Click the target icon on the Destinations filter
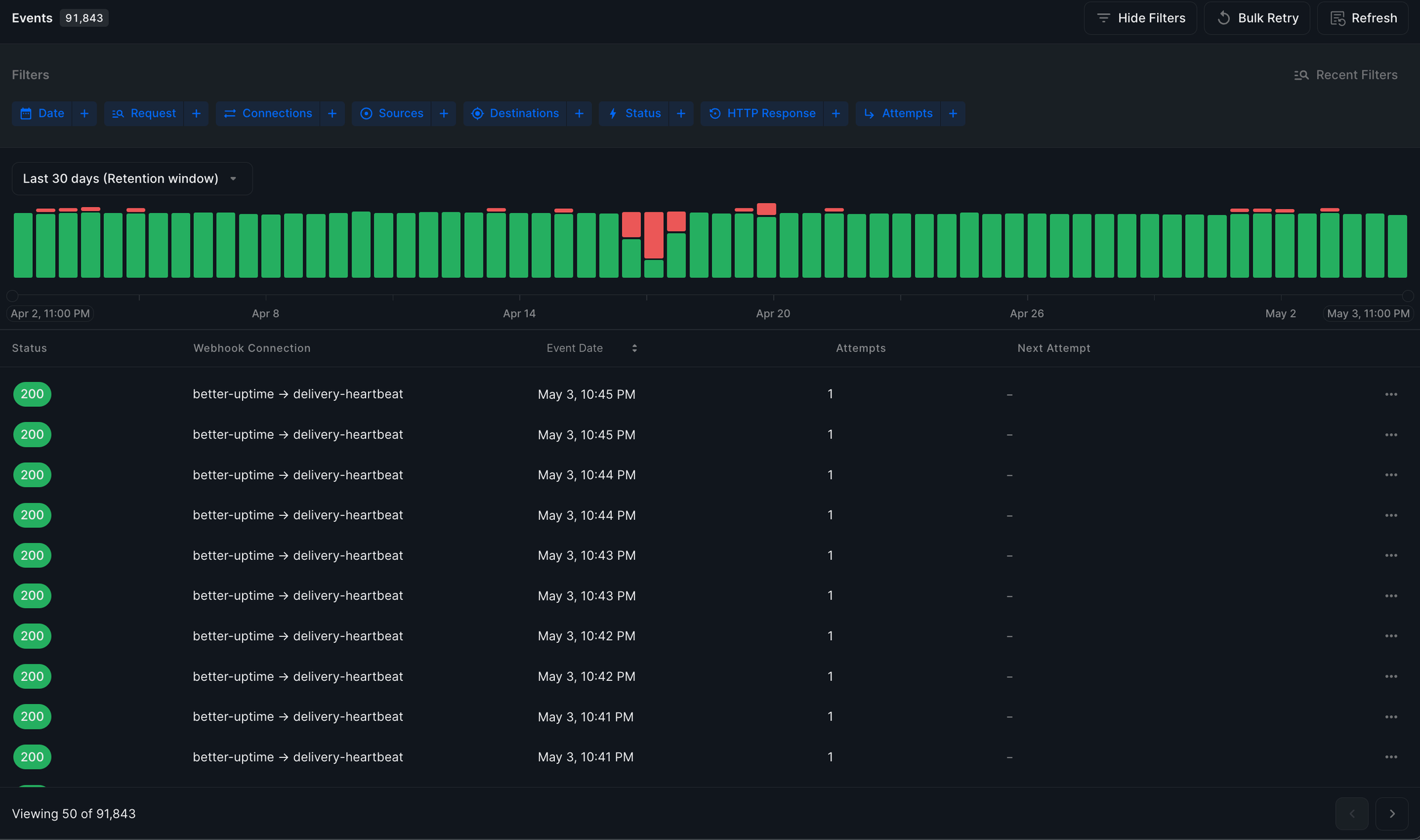 478,113
